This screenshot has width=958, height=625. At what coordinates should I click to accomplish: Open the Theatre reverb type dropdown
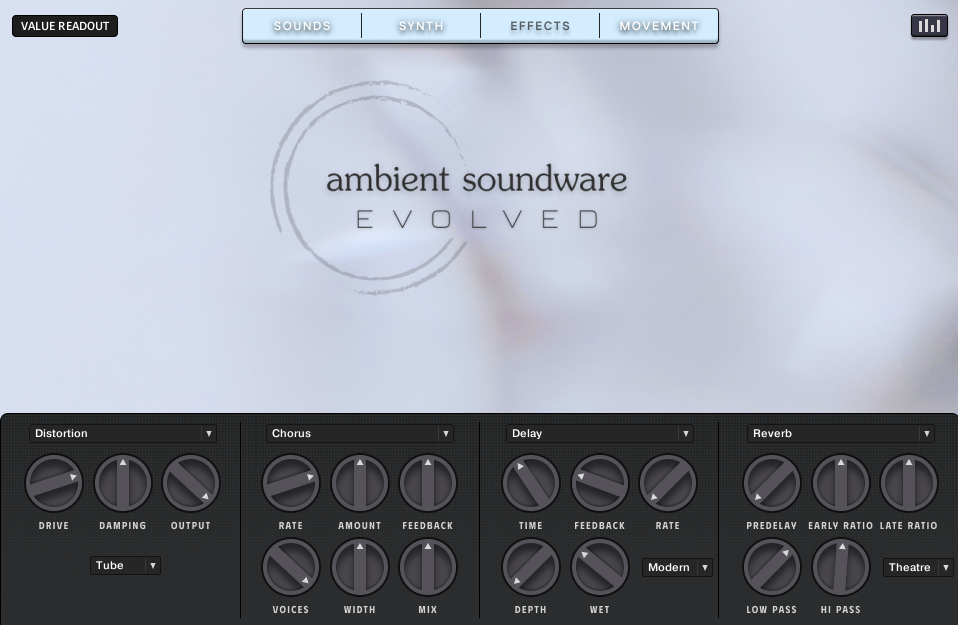pos(918,568)
